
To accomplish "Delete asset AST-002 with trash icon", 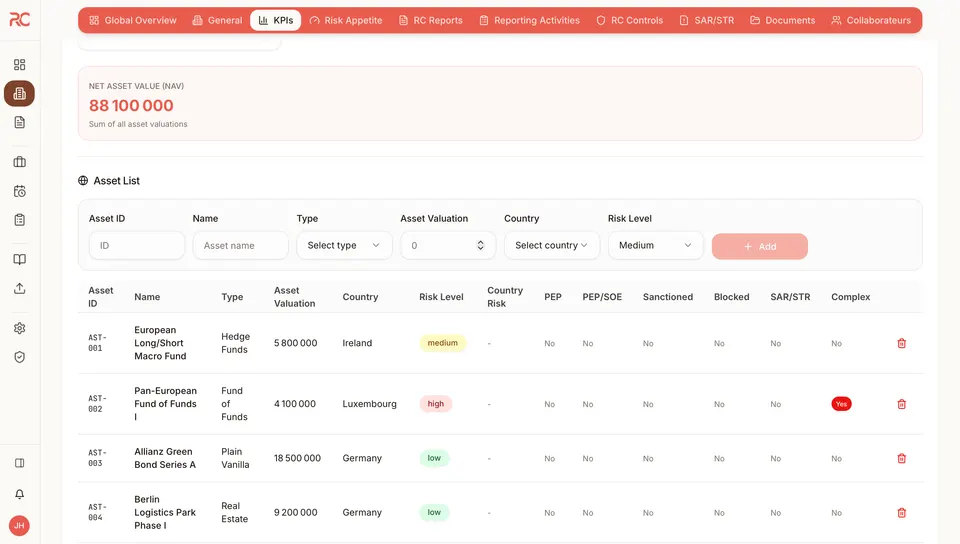I will click(902, 404).
